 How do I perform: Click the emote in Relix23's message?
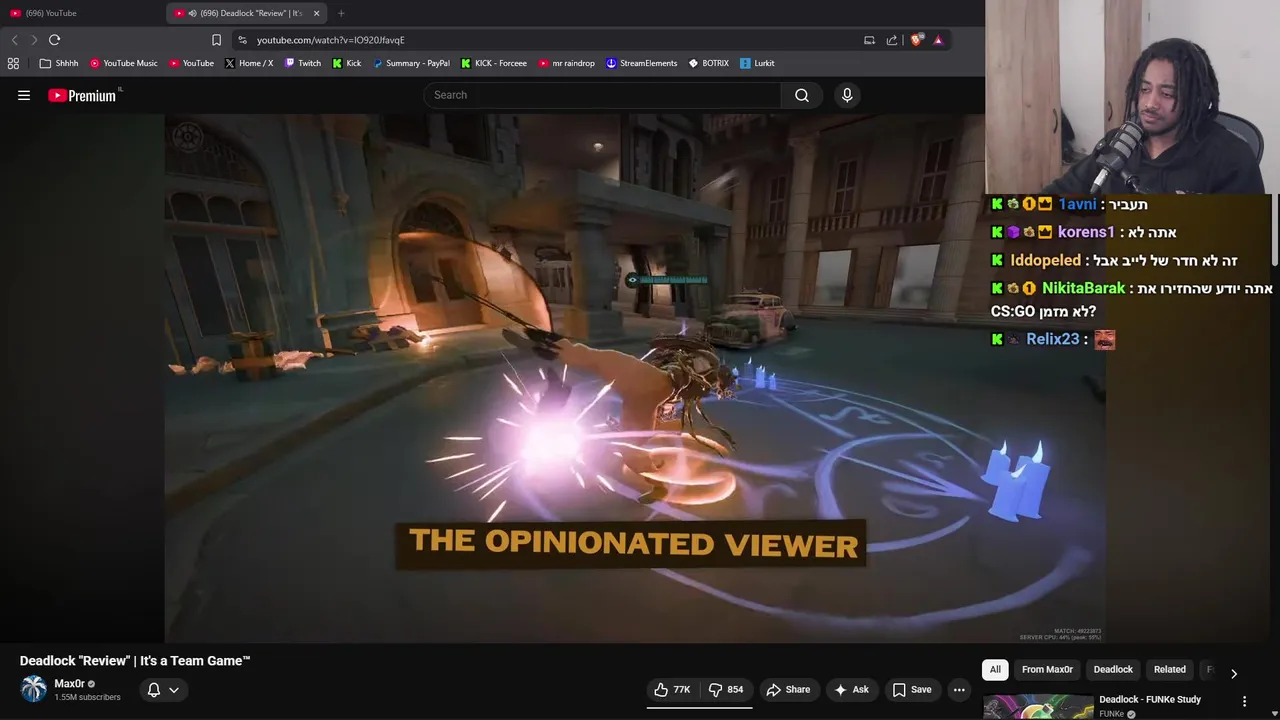point(1104,340)
